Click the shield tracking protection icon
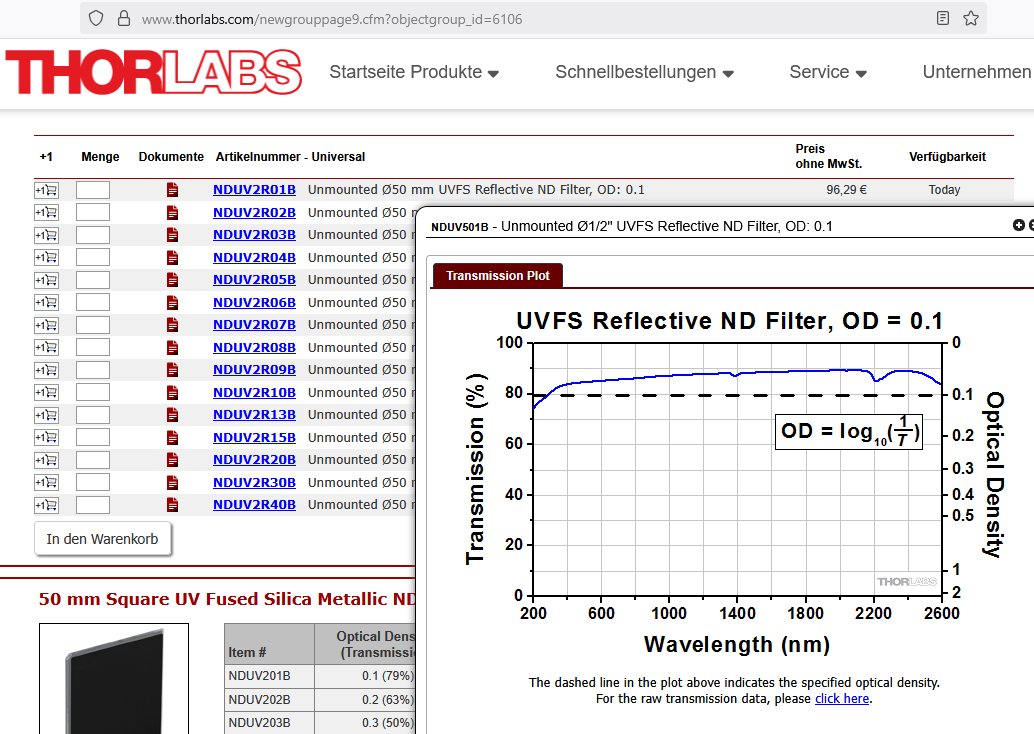Image resolution: width=1034 pixels, height=734 pixels. [96, 18]
